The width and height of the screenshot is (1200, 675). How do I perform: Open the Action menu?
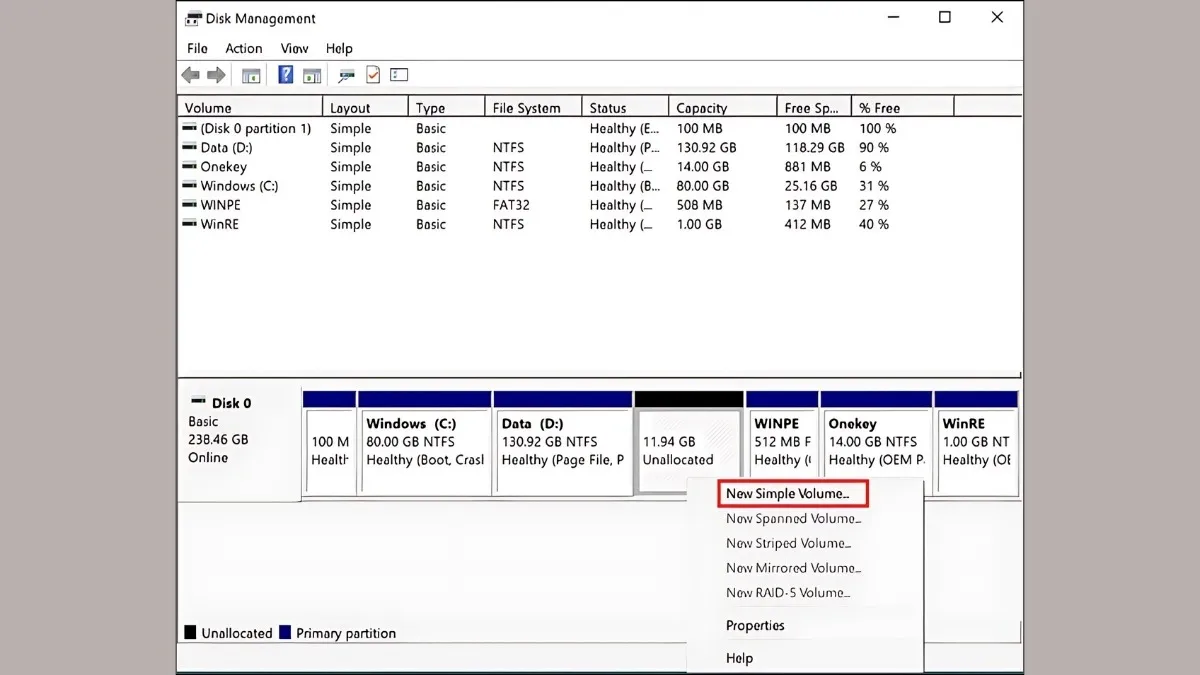243,48
